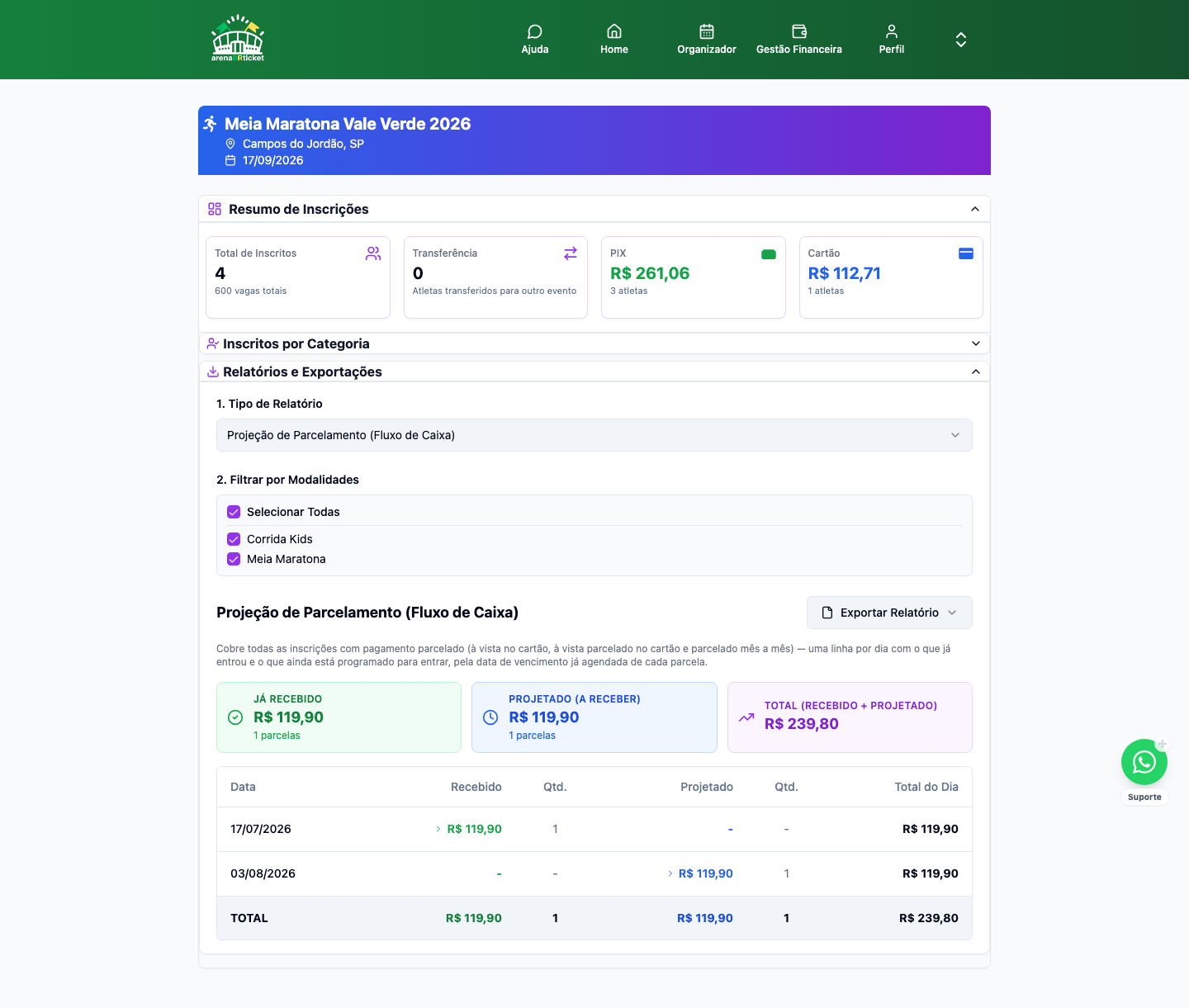
Task: Click the Suporte label under WhatsApp
Action: tap(1144, 797)
